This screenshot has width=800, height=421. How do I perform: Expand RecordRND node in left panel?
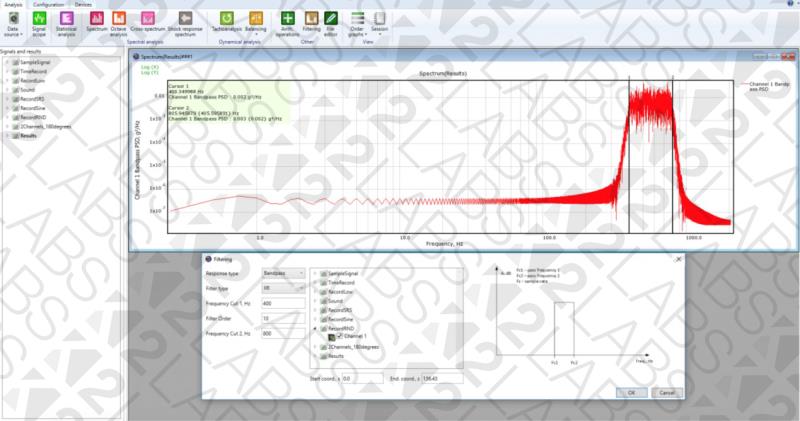pyautogui.click(x=7, y=117)
